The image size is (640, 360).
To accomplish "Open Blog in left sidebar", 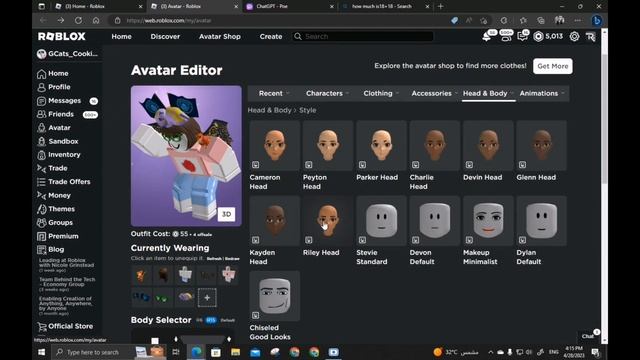I will (x=51, y=249).
